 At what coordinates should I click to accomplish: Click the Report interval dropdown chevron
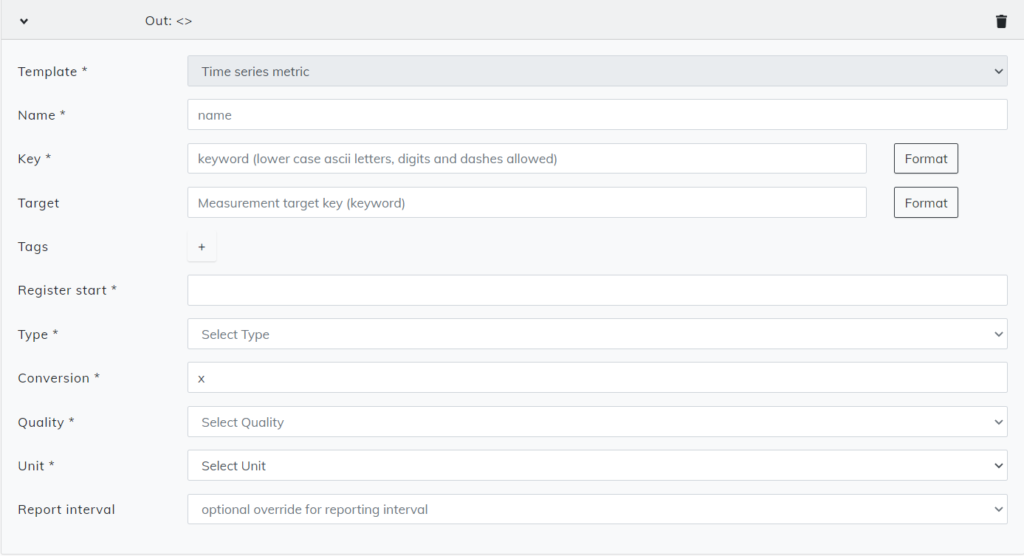pyautogui.click(x=998, y=510)
